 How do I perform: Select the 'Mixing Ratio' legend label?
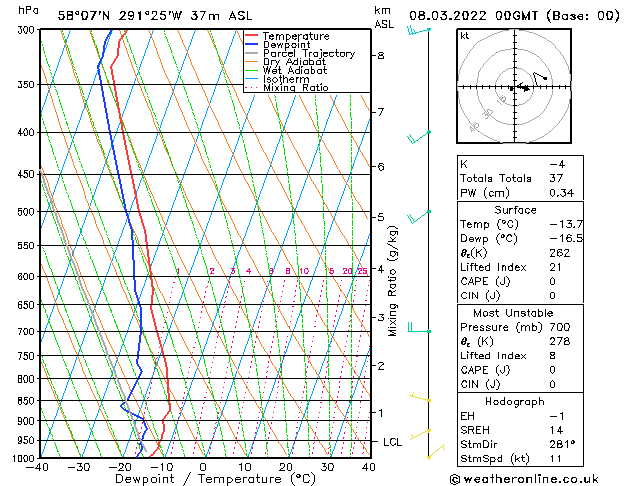coord(296,87)
